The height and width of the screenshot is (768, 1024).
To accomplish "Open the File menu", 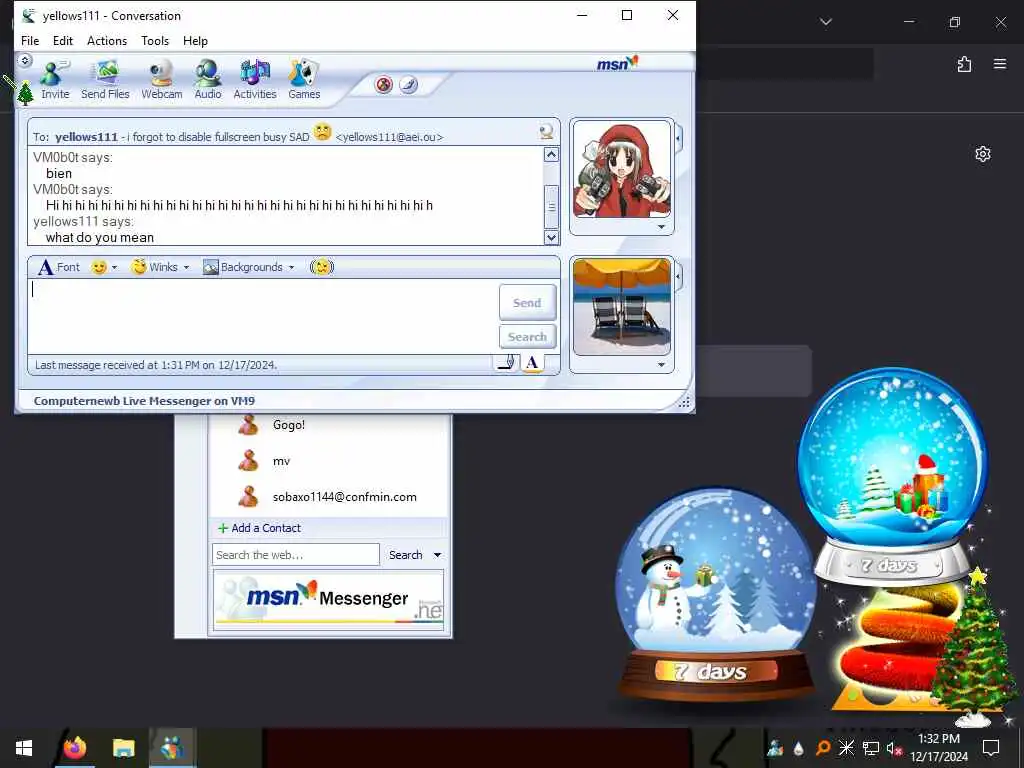I will tap(30, 40).
